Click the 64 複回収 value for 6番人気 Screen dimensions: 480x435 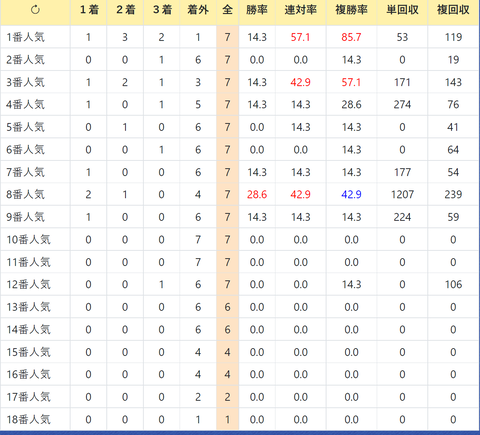click(x=453, y=150)
